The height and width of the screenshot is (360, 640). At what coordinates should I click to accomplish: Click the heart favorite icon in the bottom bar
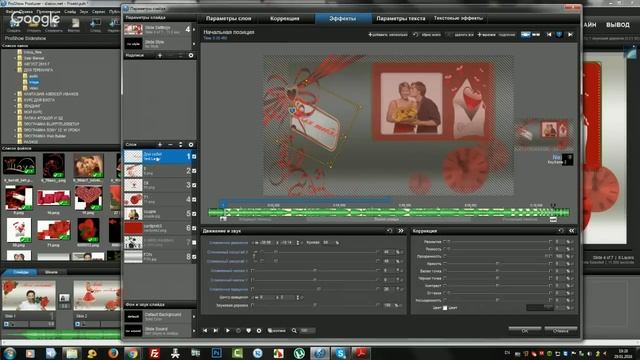(x=249, y=330)
